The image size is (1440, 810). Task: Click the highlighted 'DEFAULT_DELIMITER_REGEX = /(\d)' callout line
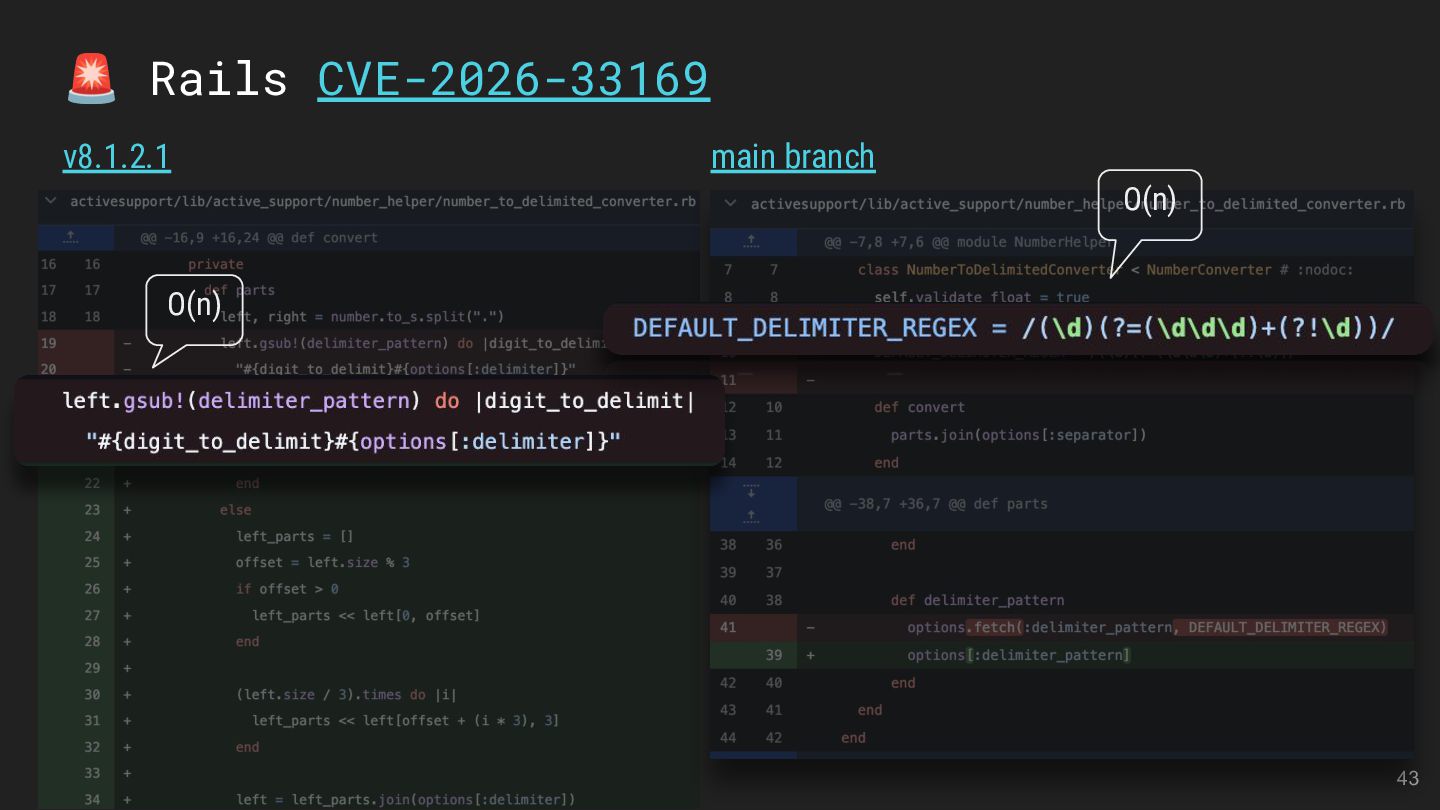click(x=1013, y=328)
